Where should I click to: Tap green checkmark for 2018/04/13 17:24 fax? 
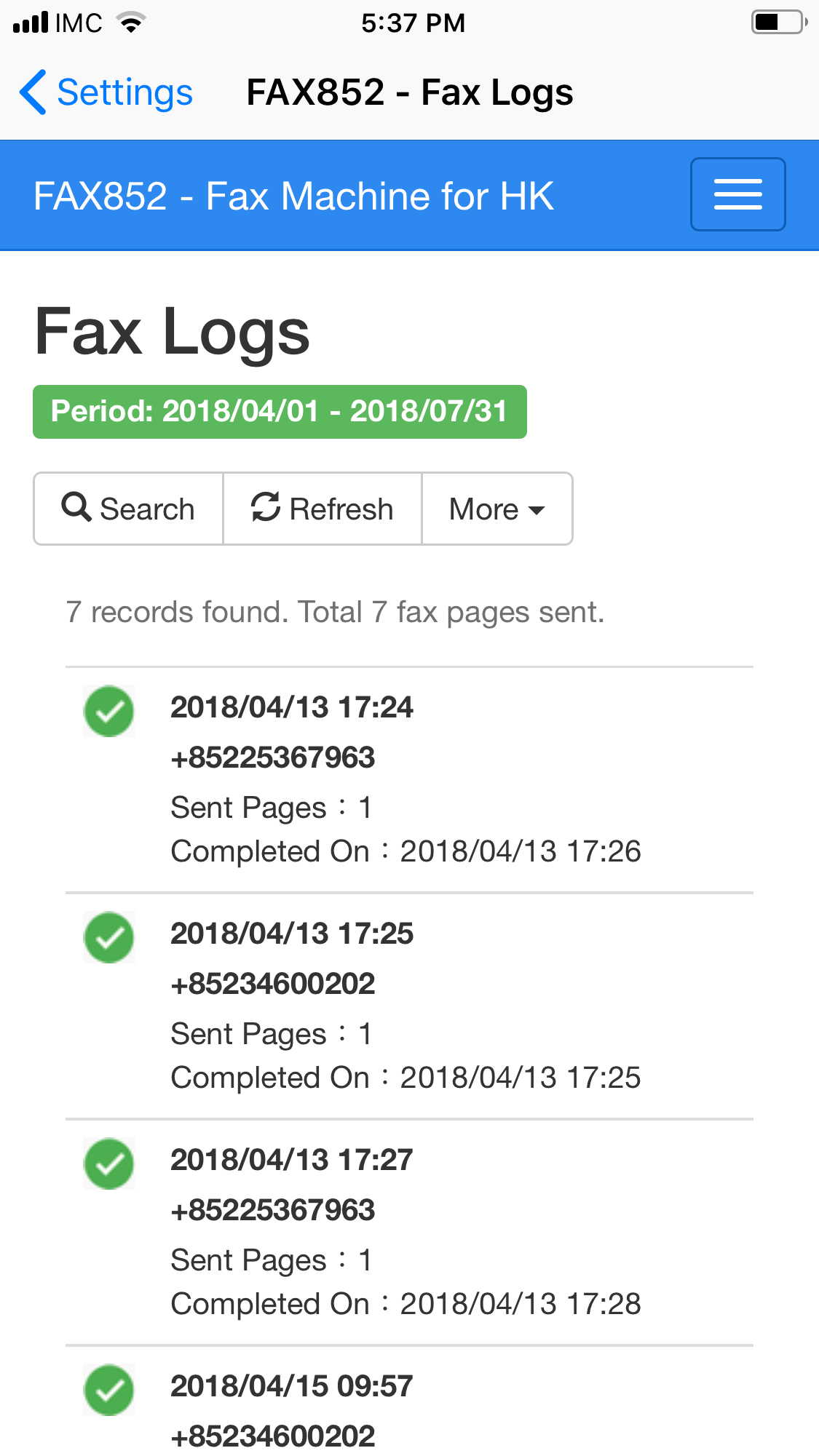(x=109, y=711)
